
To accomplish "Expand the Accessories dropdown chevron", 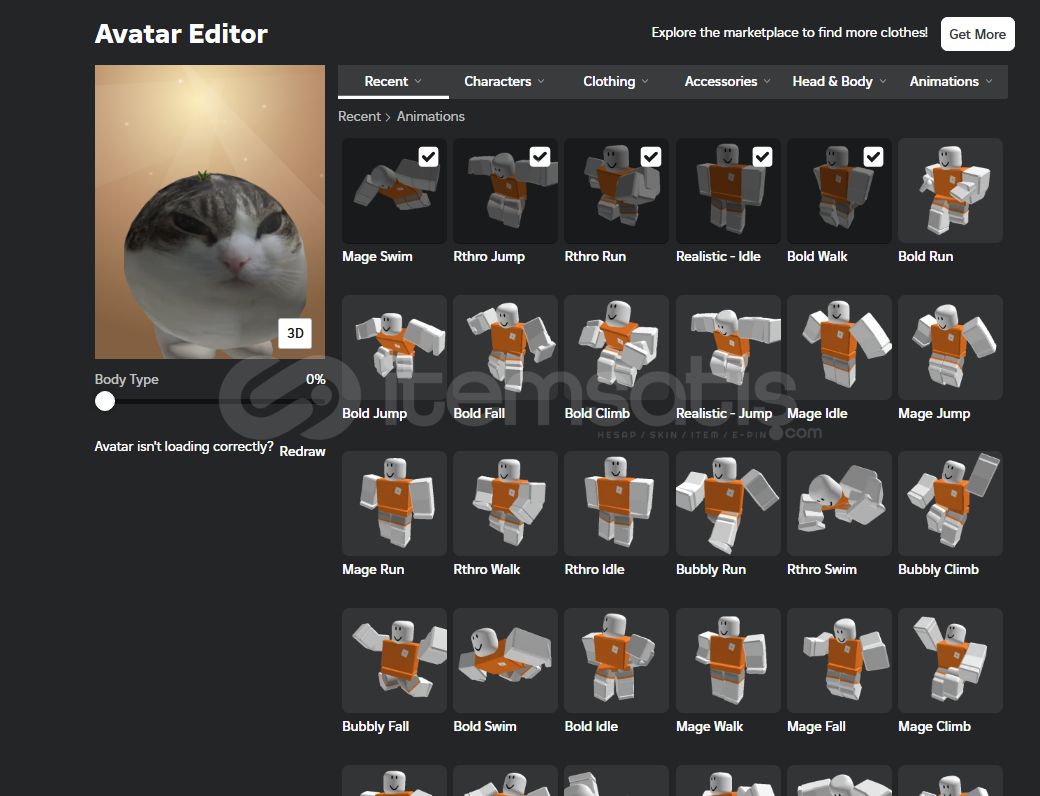I will click(x=767, y=81).
